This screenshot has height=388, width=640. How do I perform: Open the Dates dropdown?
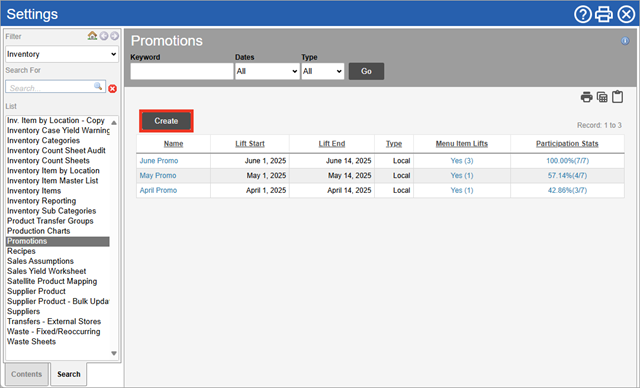tap(267, 71)
